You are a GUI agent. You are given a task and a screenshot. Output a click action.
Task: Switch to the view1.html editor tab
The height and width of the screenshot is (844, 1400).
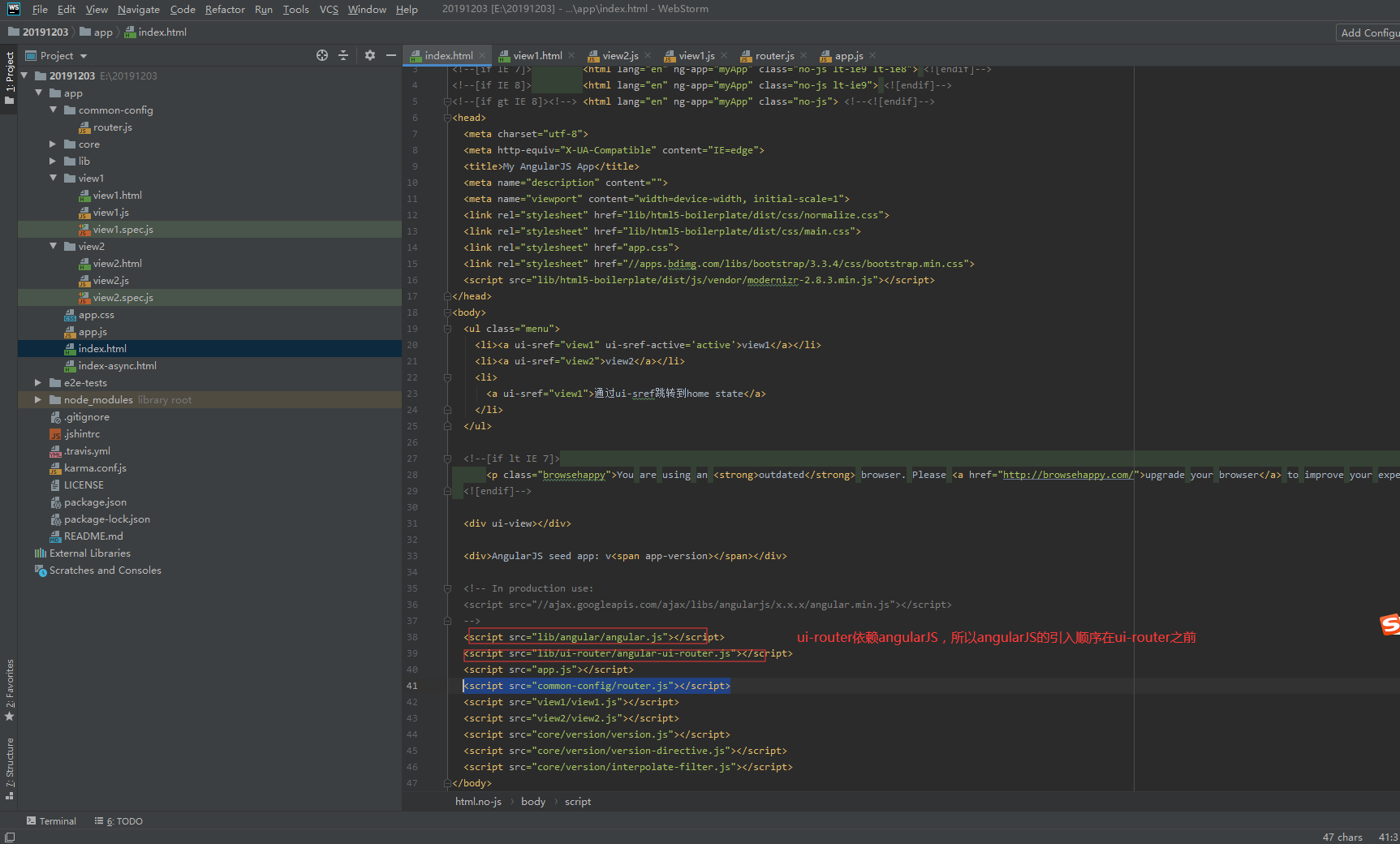coord(537,55)
